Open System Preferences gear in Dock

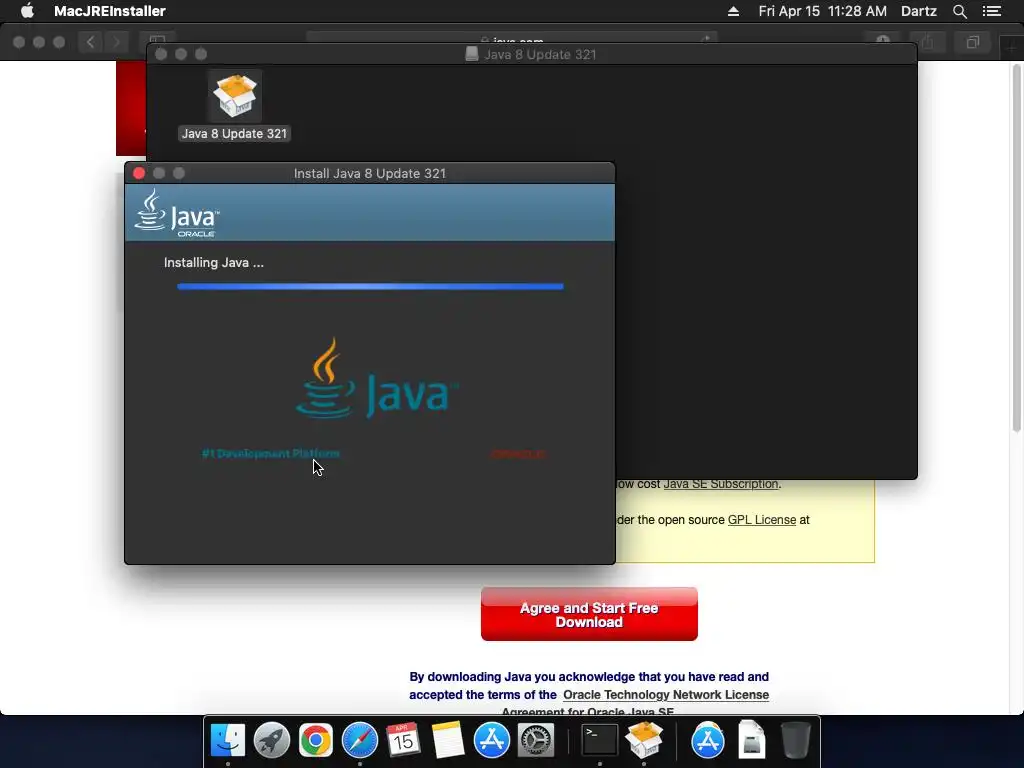tap(536, 741)
